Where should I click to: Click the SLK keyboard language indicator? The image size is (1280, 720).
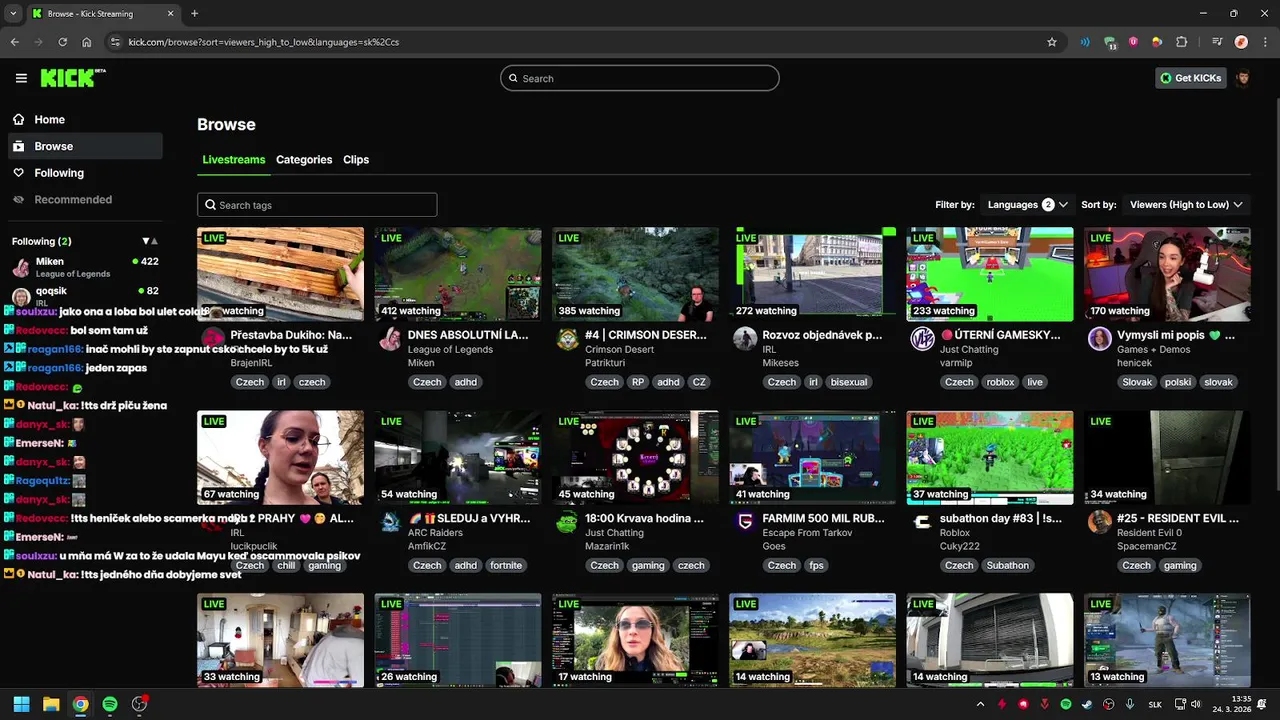tap(1155, 704)
